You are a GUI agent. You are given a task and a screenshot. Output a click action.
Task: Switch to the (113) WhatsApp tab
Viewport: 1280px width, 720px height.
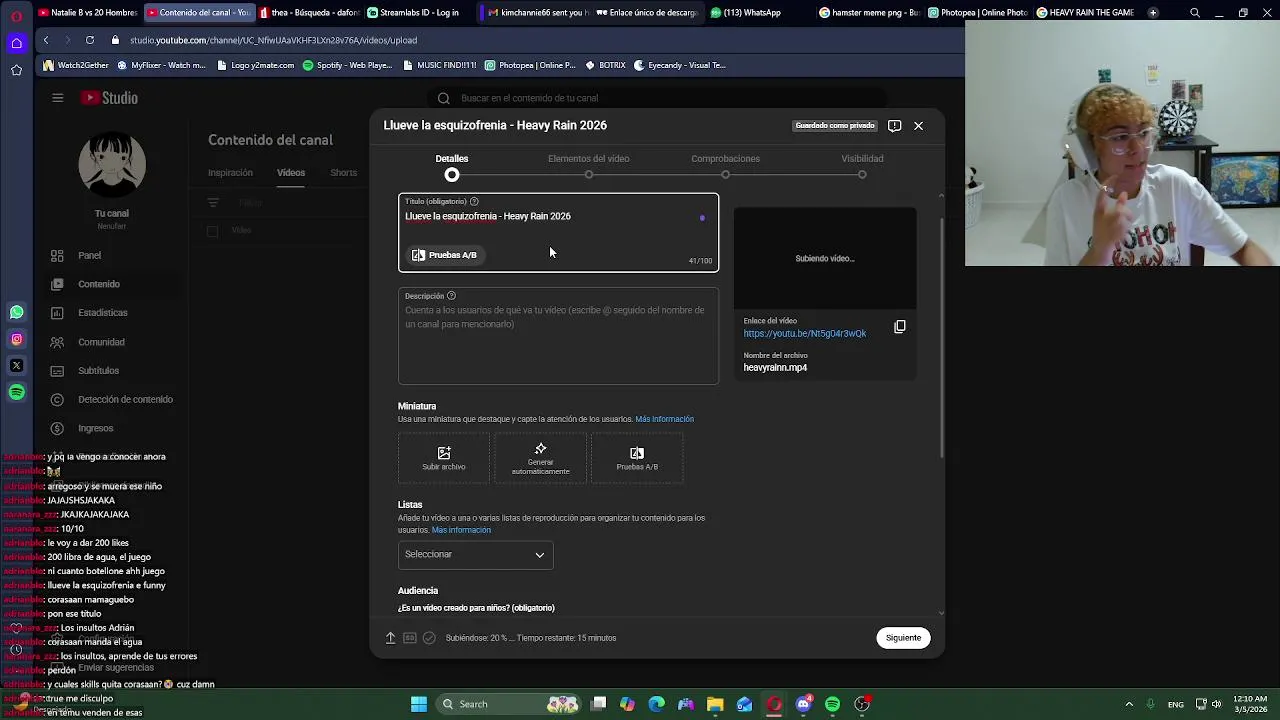[746, 13]
